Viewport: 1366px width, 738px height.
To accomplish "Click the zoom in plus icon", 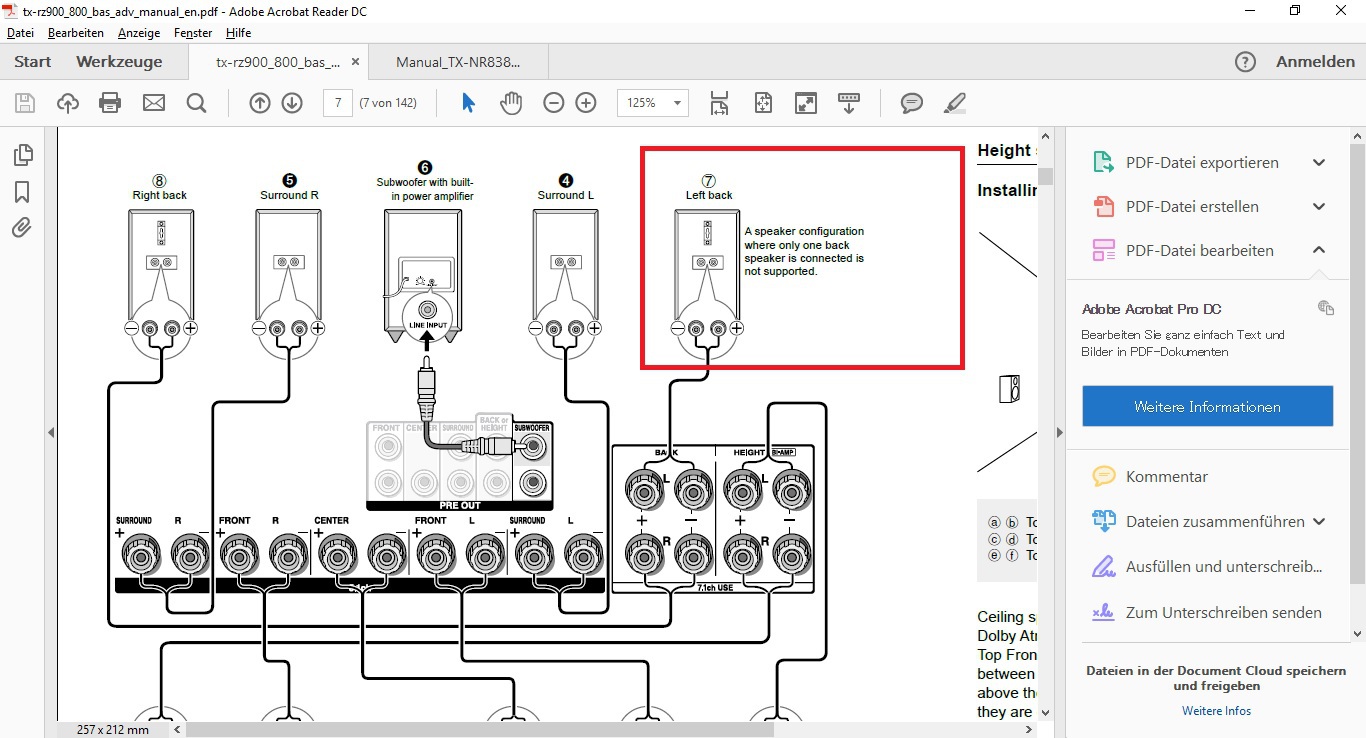I will (586, 103).
